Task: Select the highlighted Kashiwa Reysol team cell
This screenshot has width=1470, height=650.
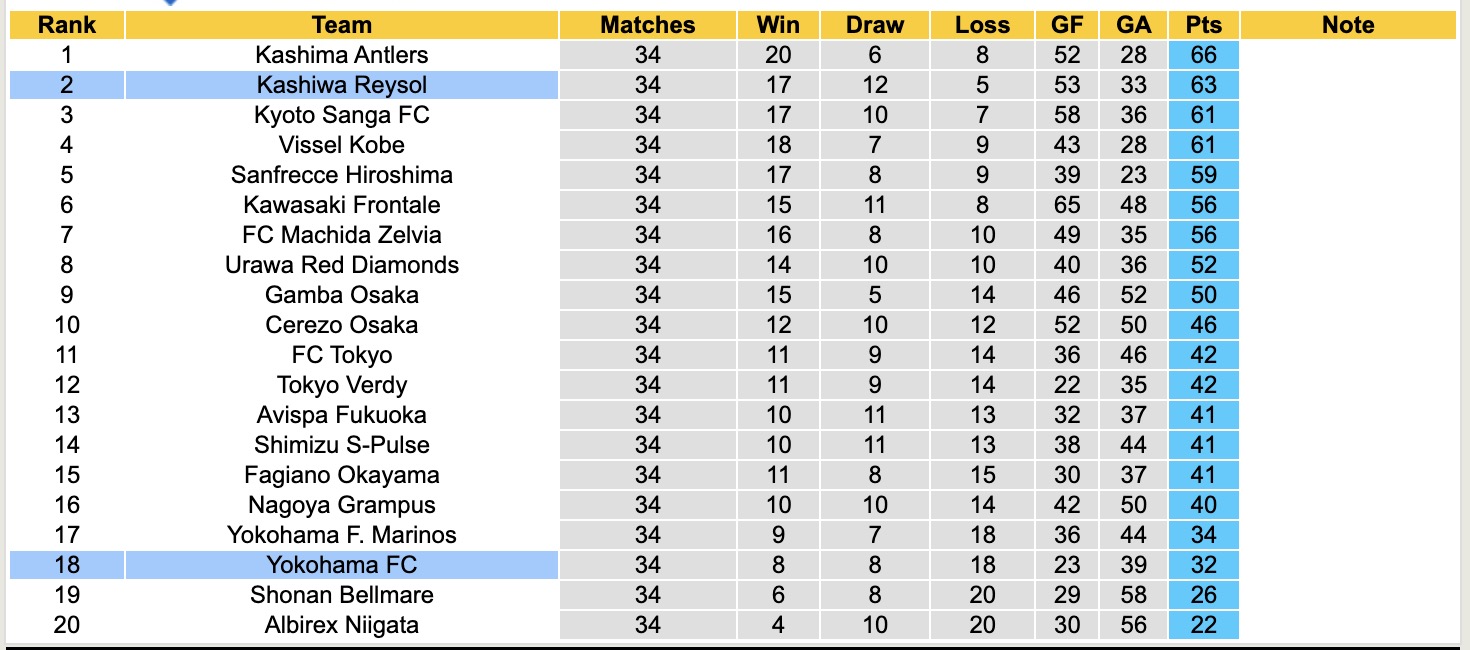Action: 341,85
